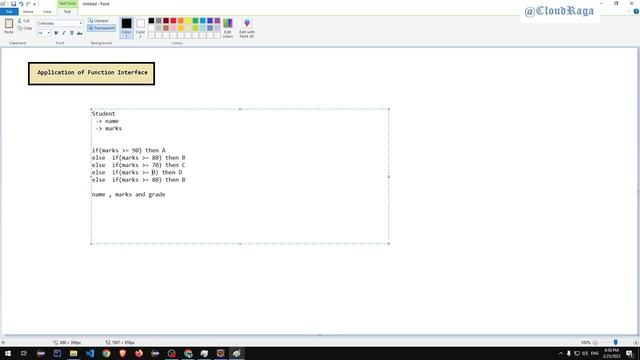Open Google Chrome from the taskbar
This screenshot has height=360, width=640.
coord(106,353)
